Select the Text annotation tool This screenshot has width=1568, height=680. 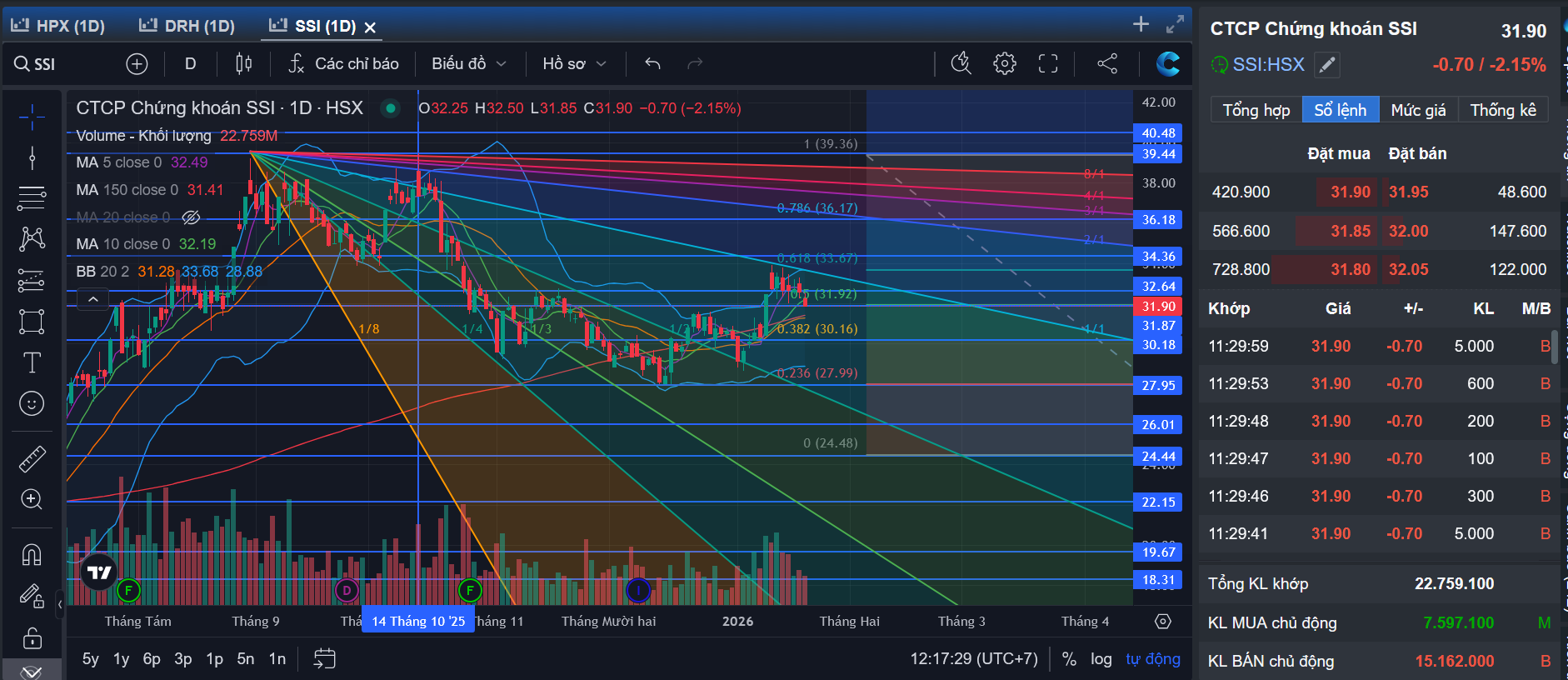[x=32, y=362]
